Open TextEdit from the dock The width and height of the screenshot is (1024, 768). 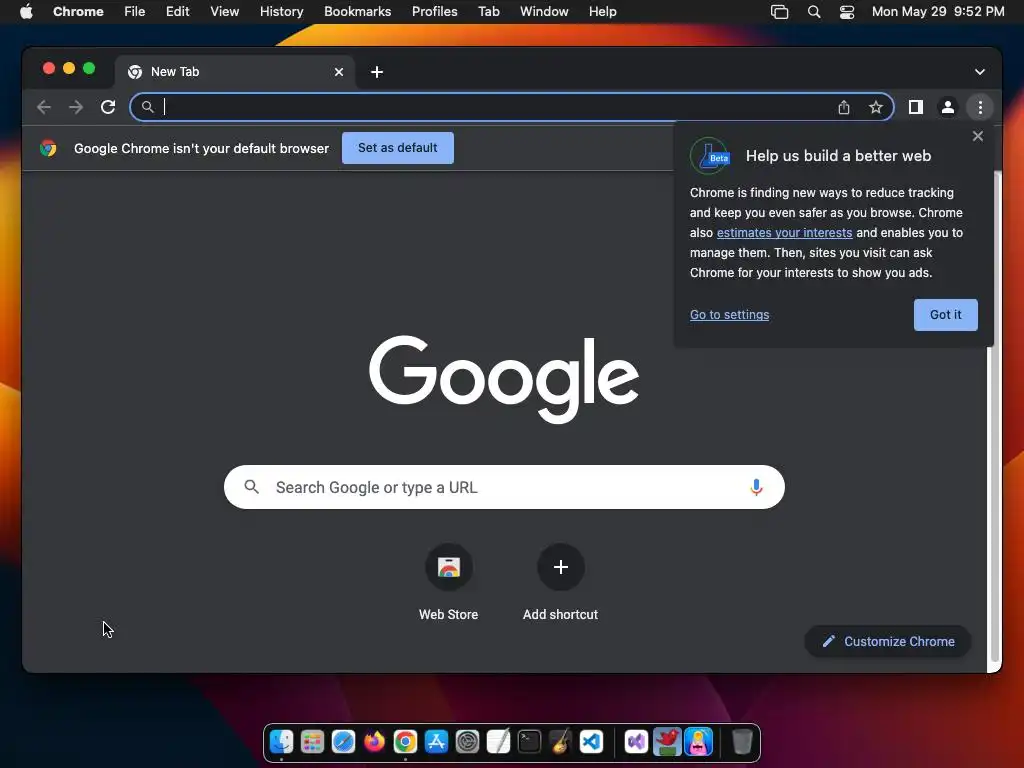tap(498, 742)
